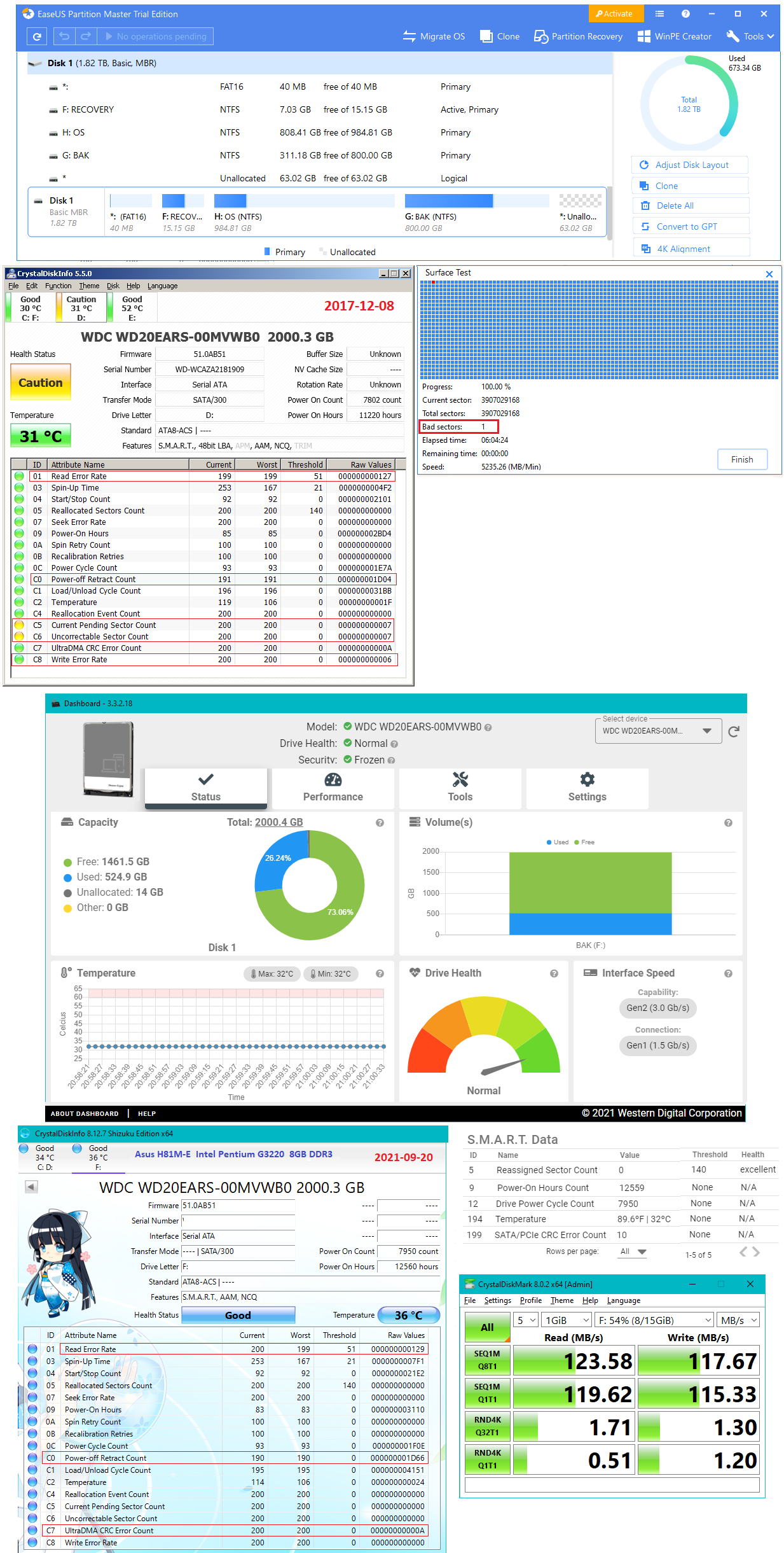
Task: Click help icon beside Drive Health Normal
Action: pyautogui.click(x=394, y=744)
